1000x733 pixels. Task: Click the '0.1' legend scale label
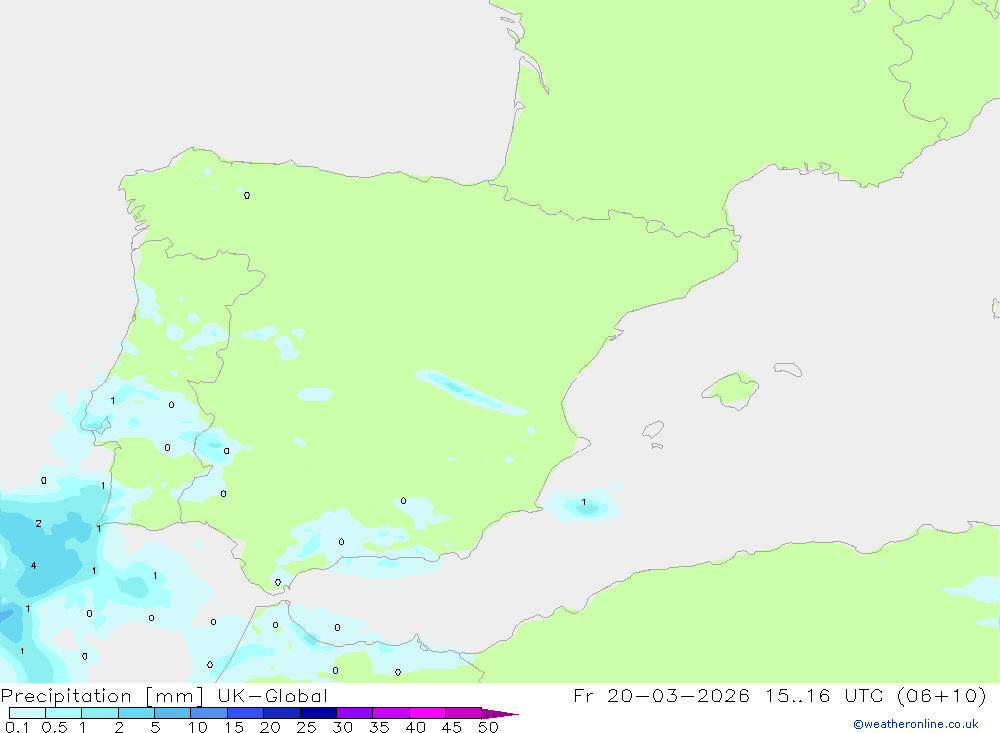click(x=17, y=727)
